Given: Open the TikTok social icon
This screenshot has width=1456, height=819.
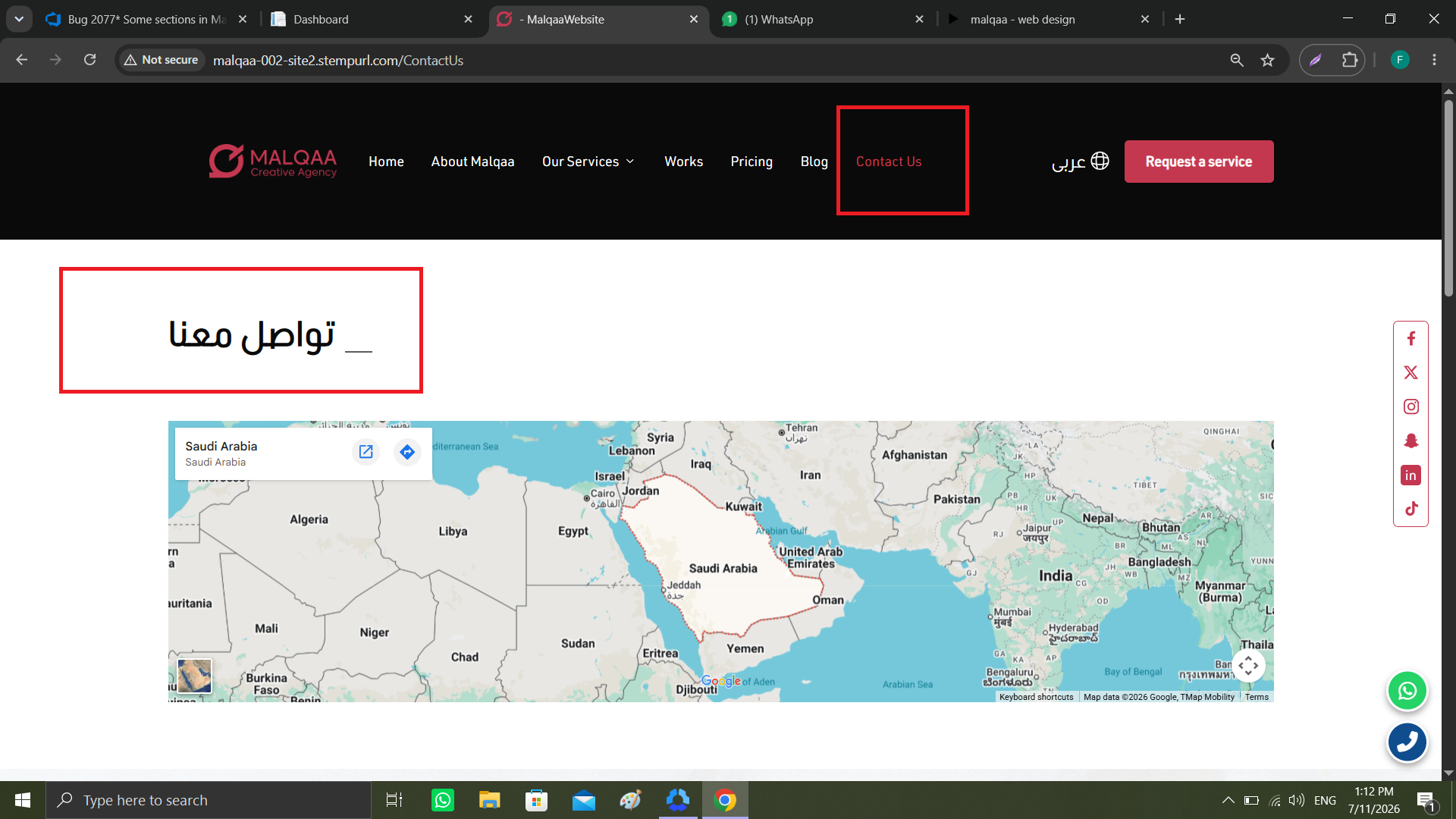Looking at the screenshot, I should click(1410, 509).
